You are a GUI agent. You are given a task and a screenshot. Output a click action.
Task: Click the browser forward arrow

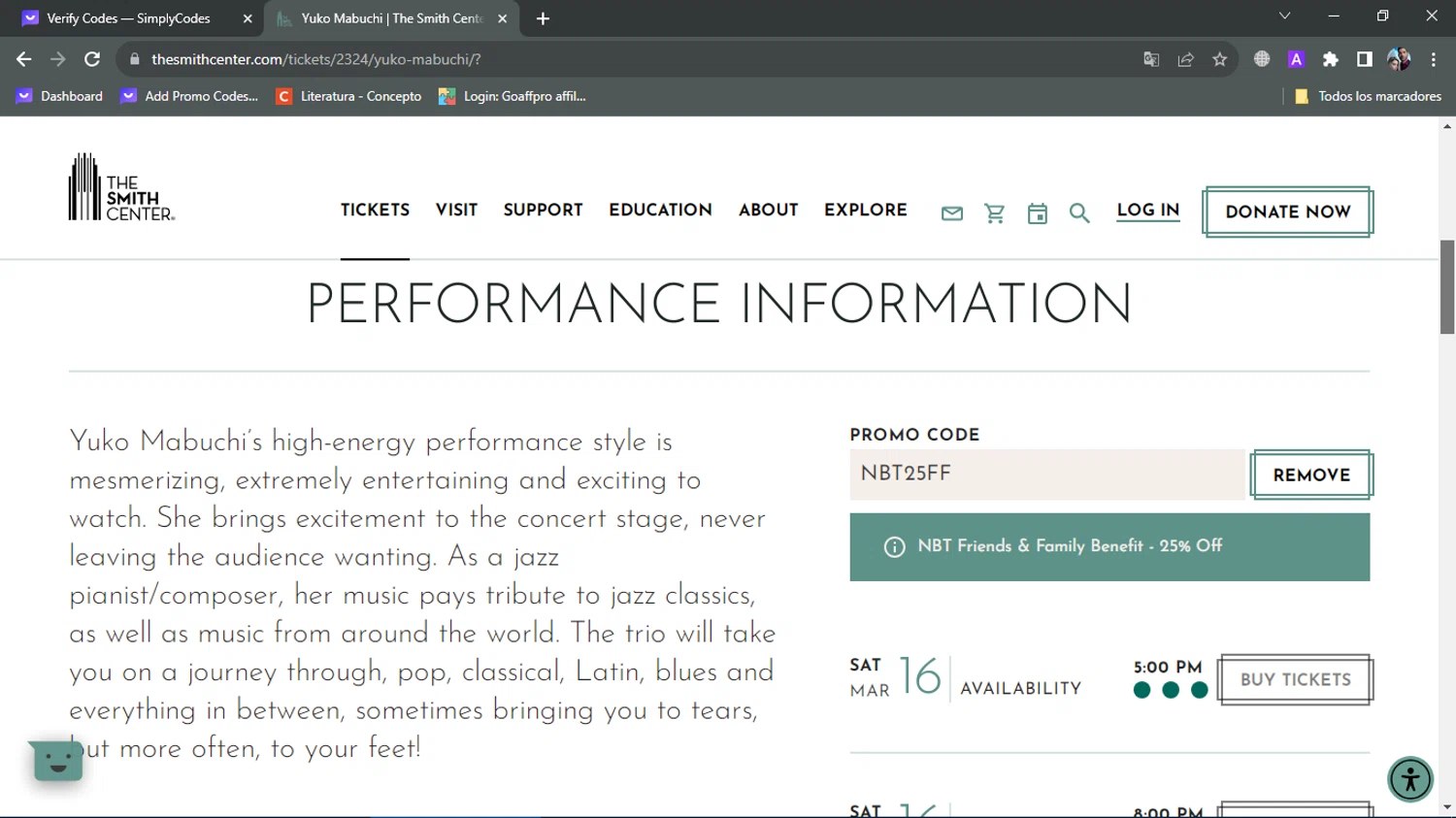58,59
